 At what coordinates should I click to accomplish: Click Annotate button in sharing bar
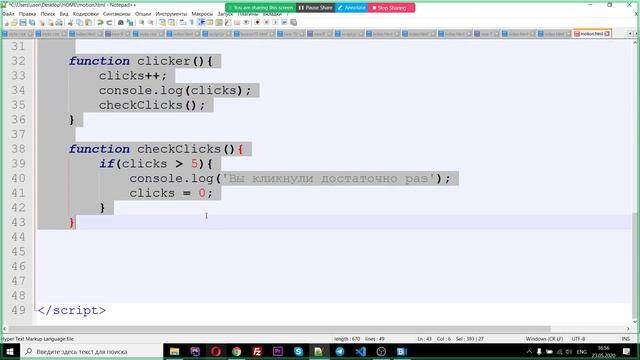click(351, 8)
